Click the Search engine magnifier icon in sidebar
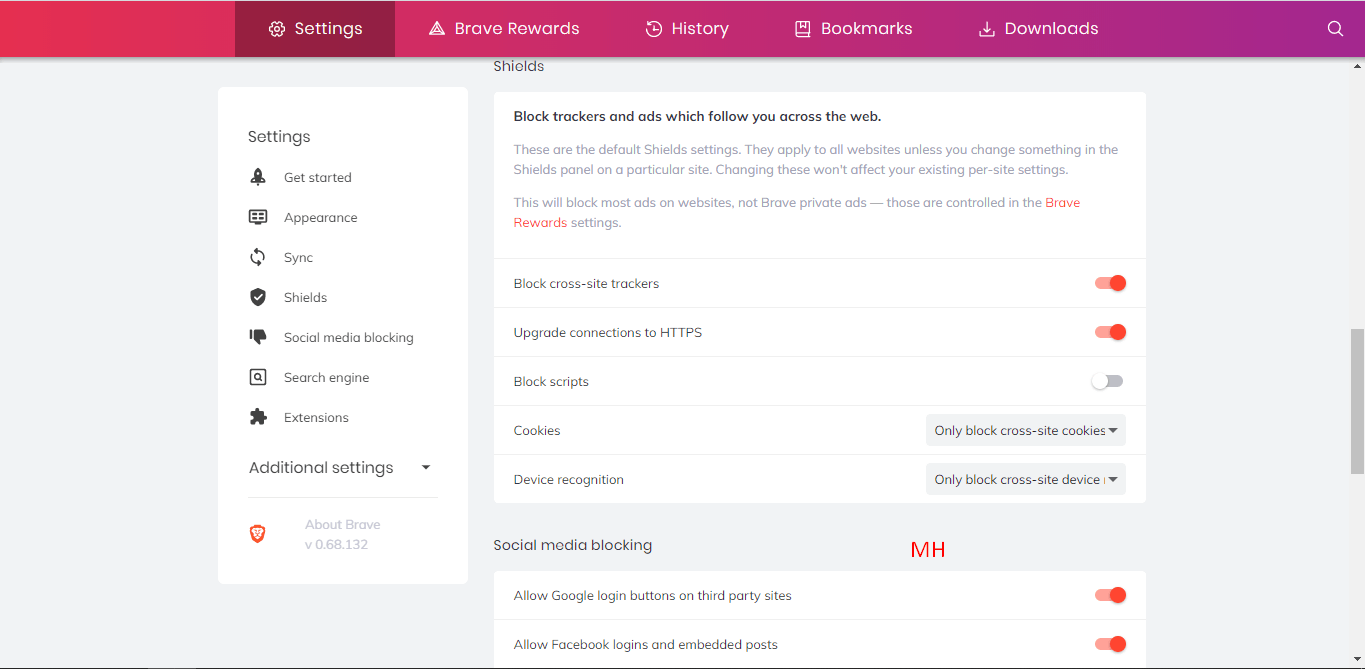Viewport: 1365px width, 669px height. [x=258, y=377]
